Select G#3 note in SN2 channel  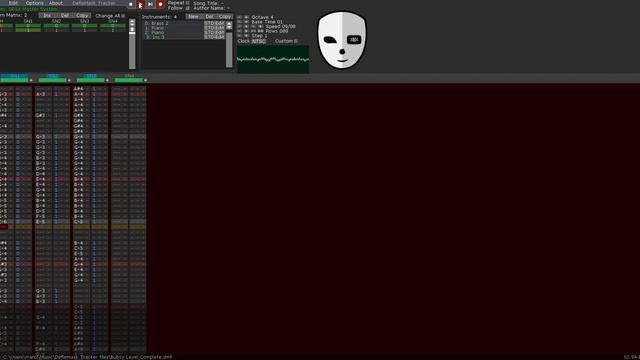(x=40, y=116)
